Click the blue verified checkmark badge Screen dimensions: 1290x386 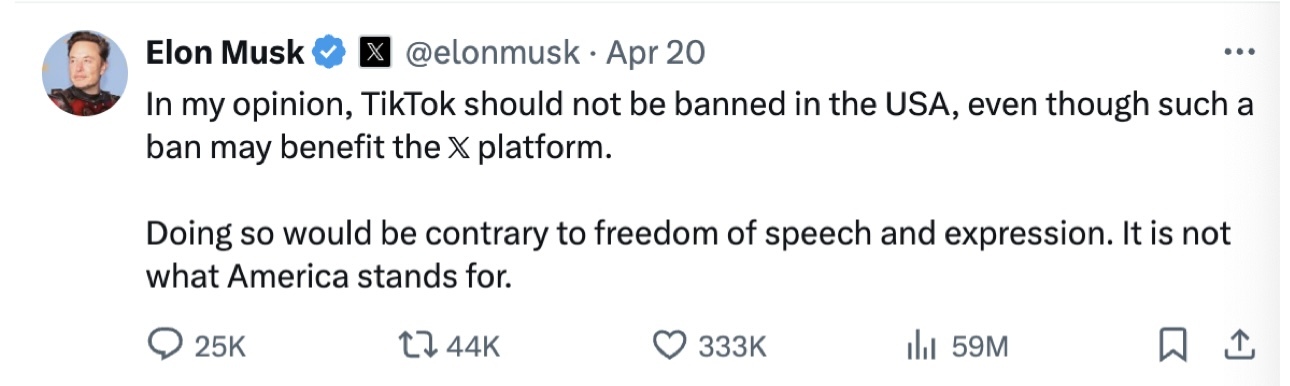330,52
